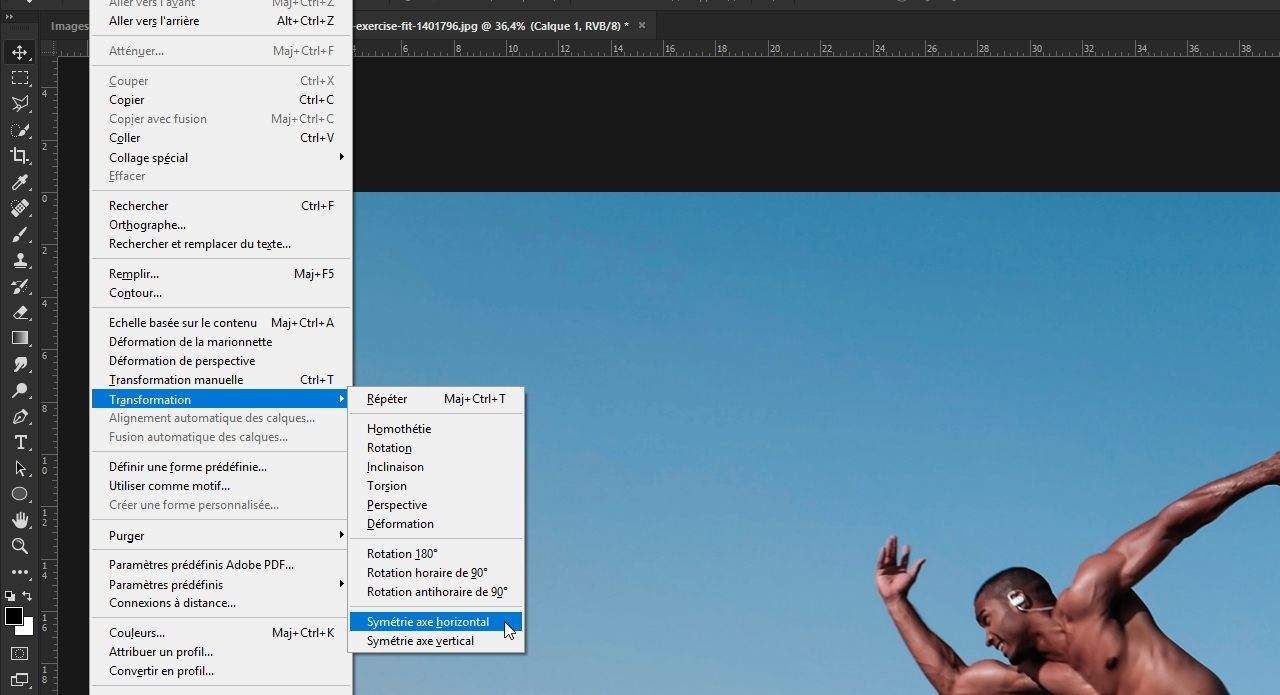Change the screen mode icon

[20, 680]
